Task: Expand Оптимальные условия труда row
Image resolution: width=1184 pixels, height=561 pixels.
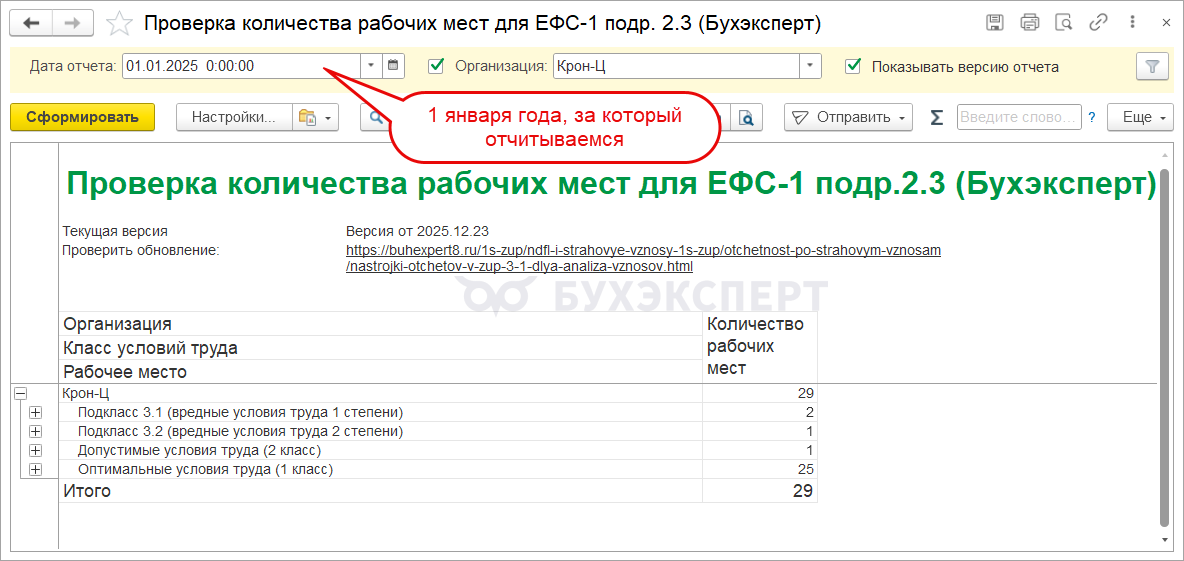Action: tap(35, 470)
